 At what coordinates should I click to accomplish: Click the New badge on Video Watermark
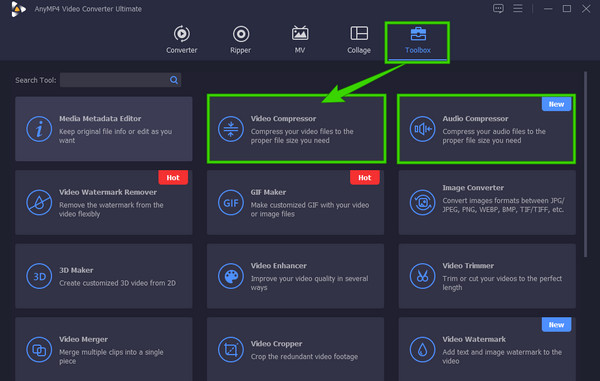(556, 325)
